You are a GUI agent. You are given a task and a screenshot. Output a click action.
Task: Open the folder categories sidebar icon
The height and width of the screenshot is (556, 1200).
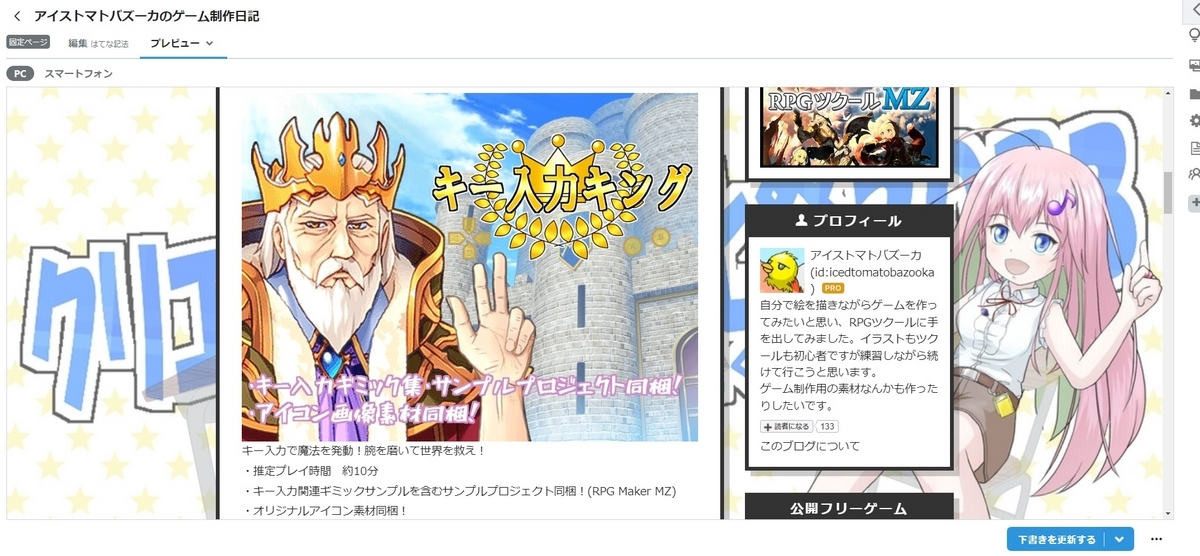1193,94
